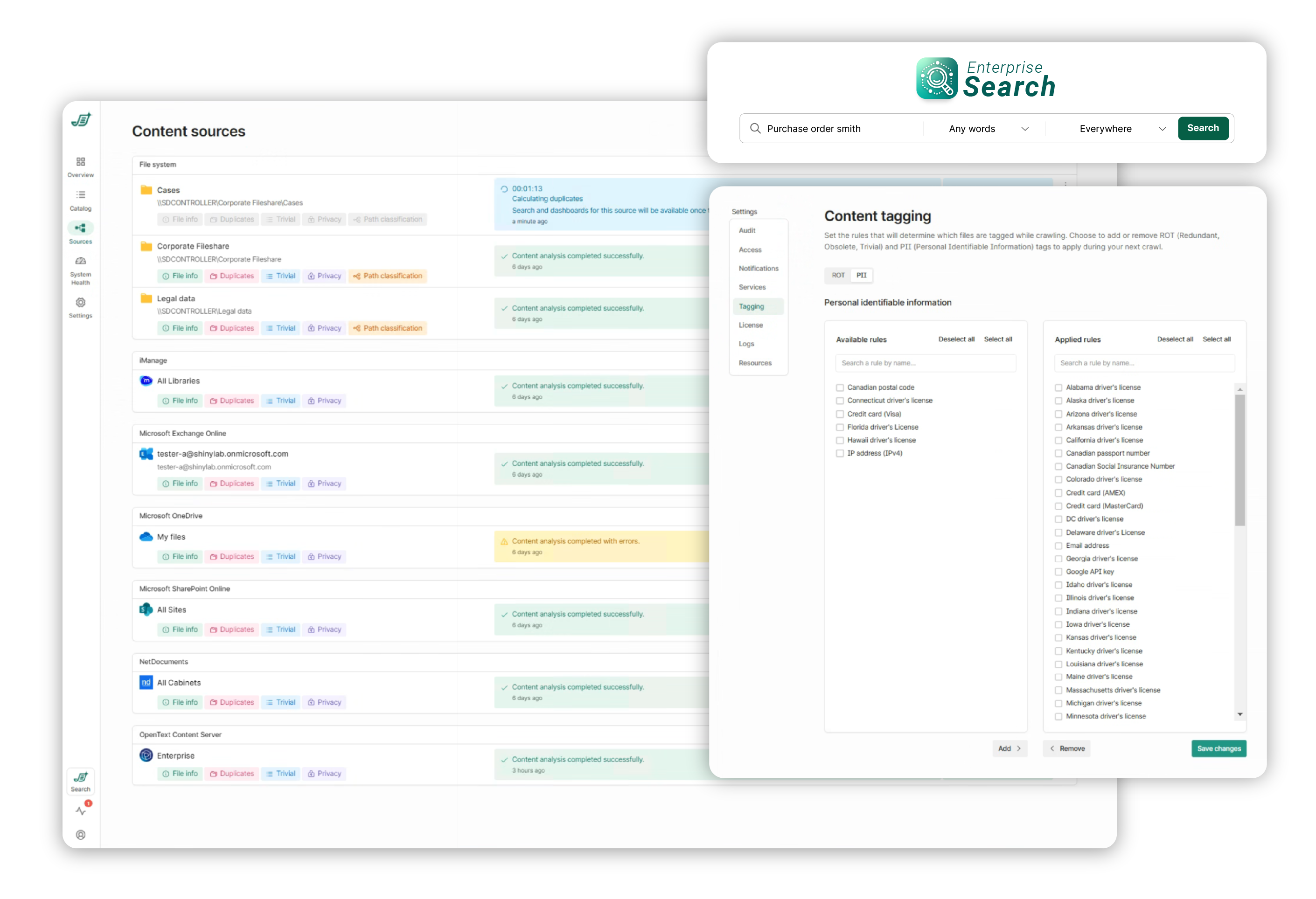
Task: Click 'Select all' under Available rules
Action: tap(998, 339)
